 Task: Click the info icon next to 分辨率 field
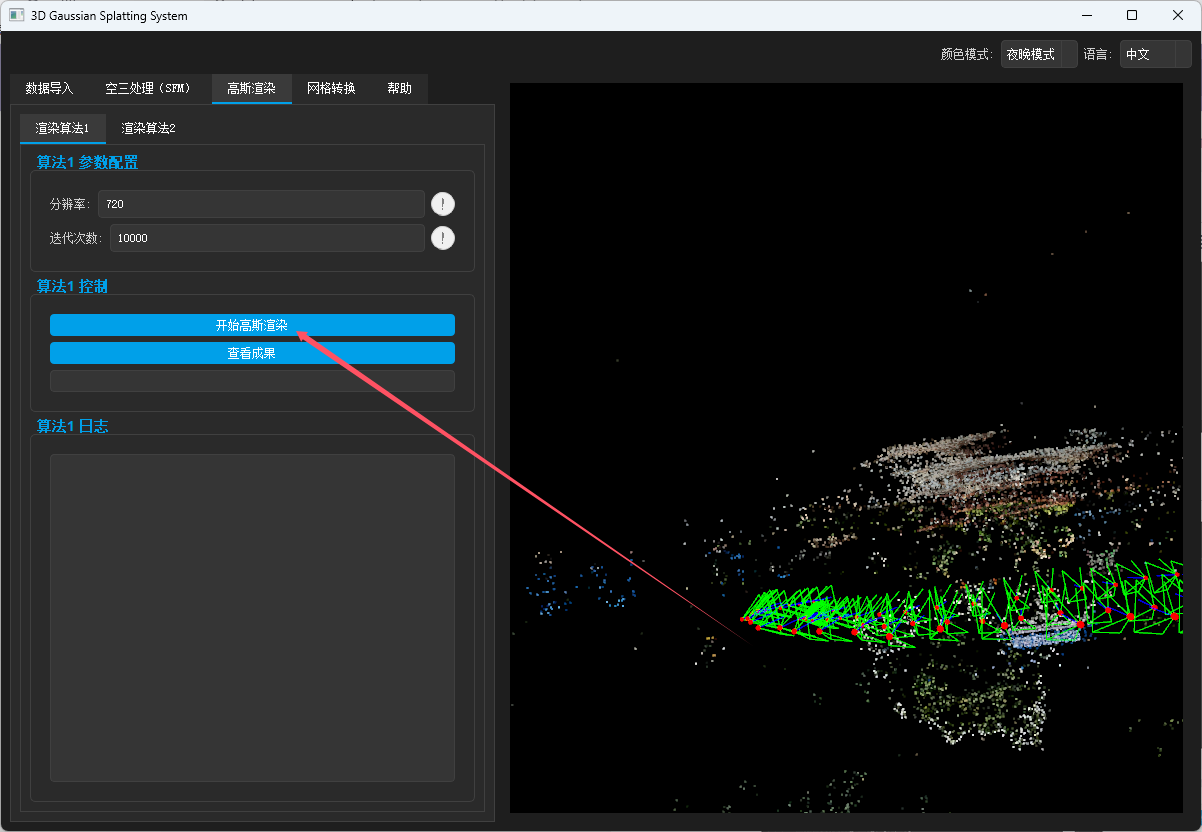pyautogui.click(x=443, y=204)
